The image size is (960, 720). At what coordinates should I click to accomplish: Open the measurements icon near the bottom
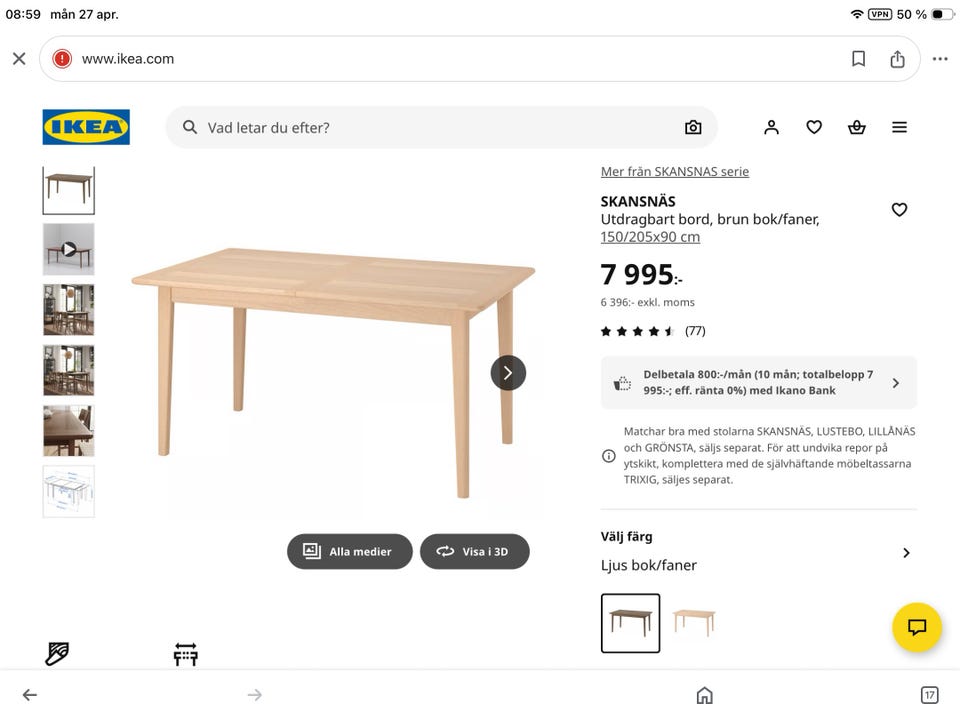(185, 654)
